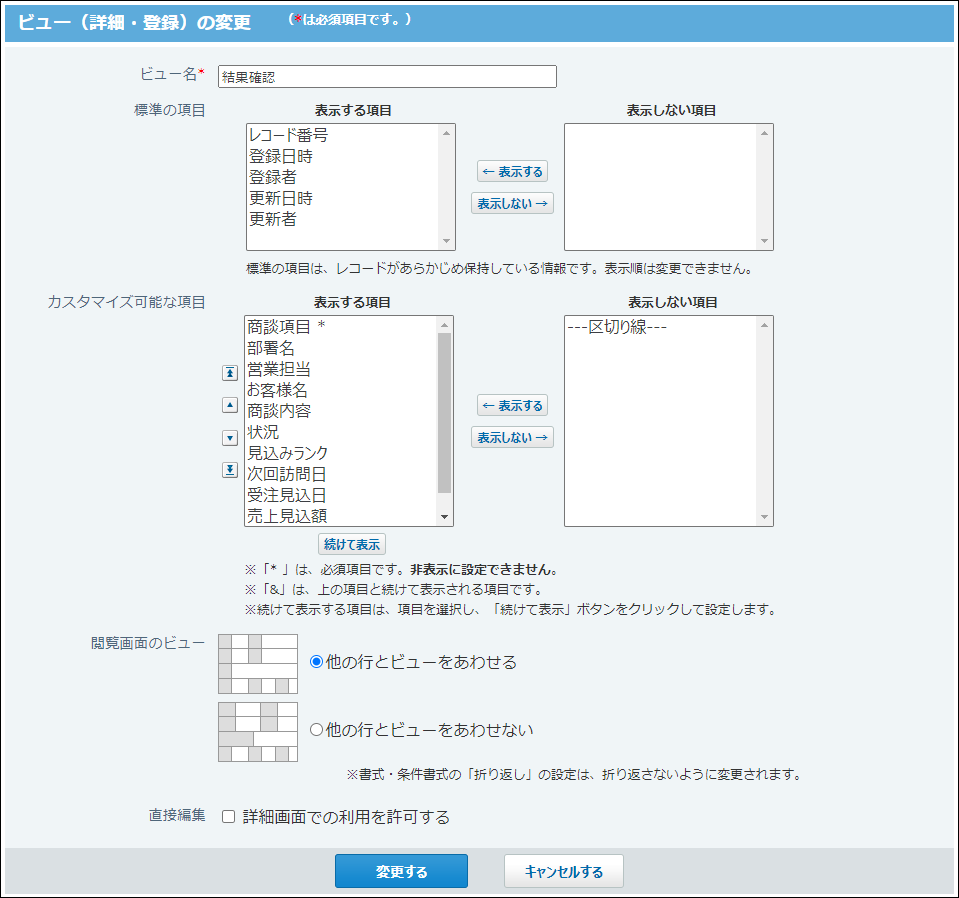The height and width of the screenshot is (898, 959).
Task: Focus the ビュー名 input field
Action: (387, 76)
